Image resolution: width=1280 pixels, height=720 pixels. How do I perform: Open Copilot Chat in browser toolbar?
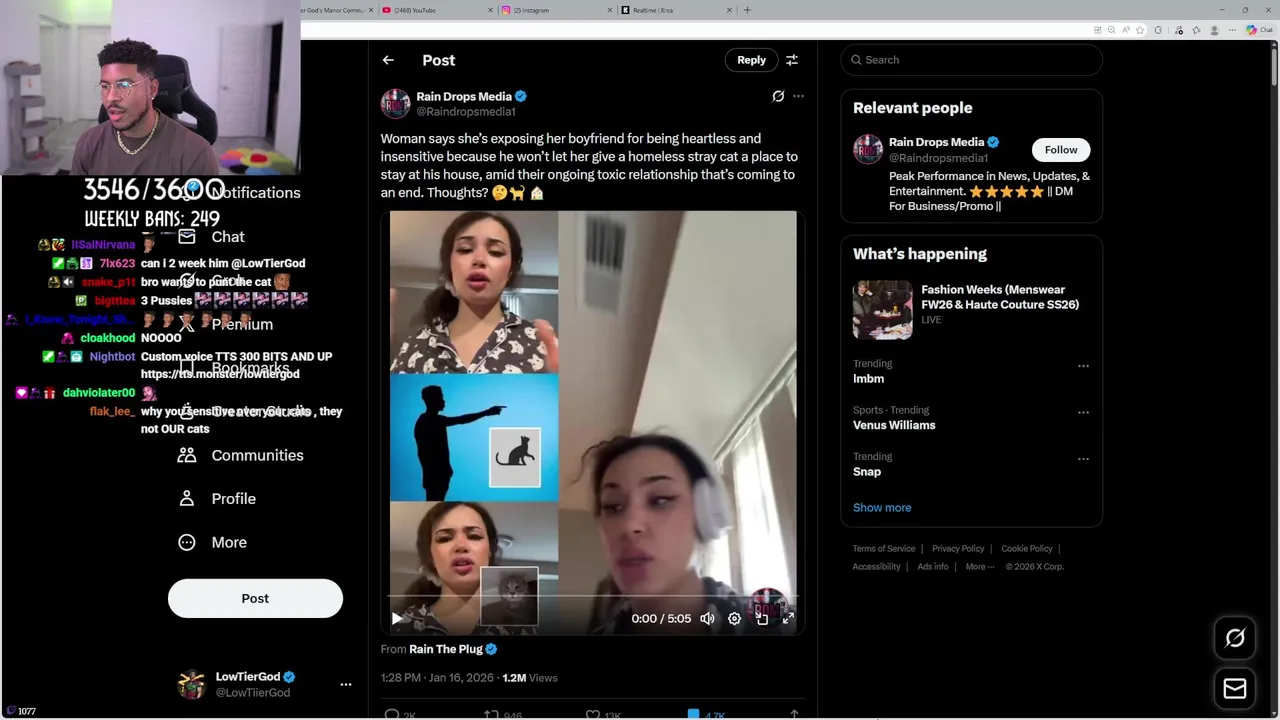point(1258,30)
